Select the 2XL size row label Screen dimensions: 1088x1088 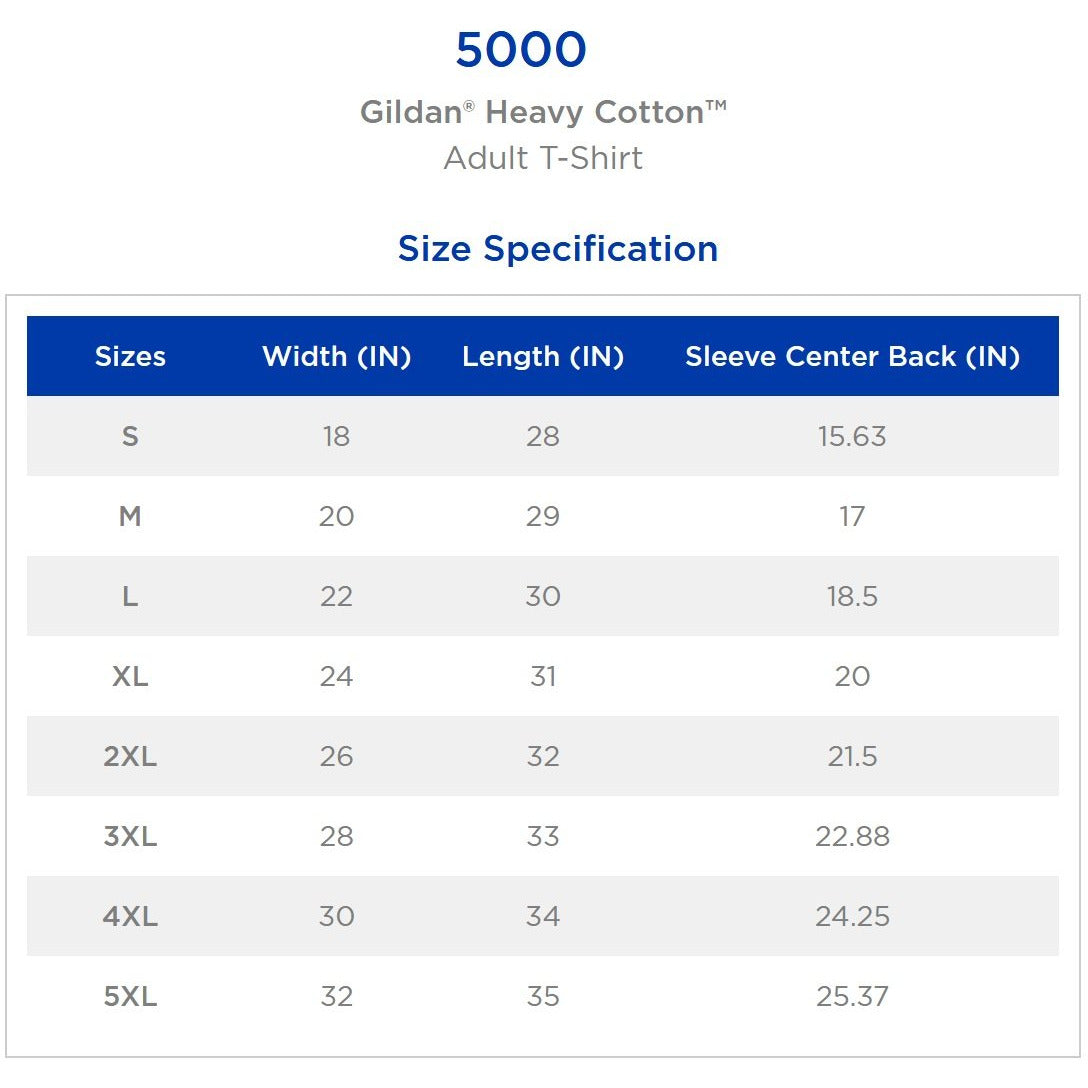[x=130, y=757]
